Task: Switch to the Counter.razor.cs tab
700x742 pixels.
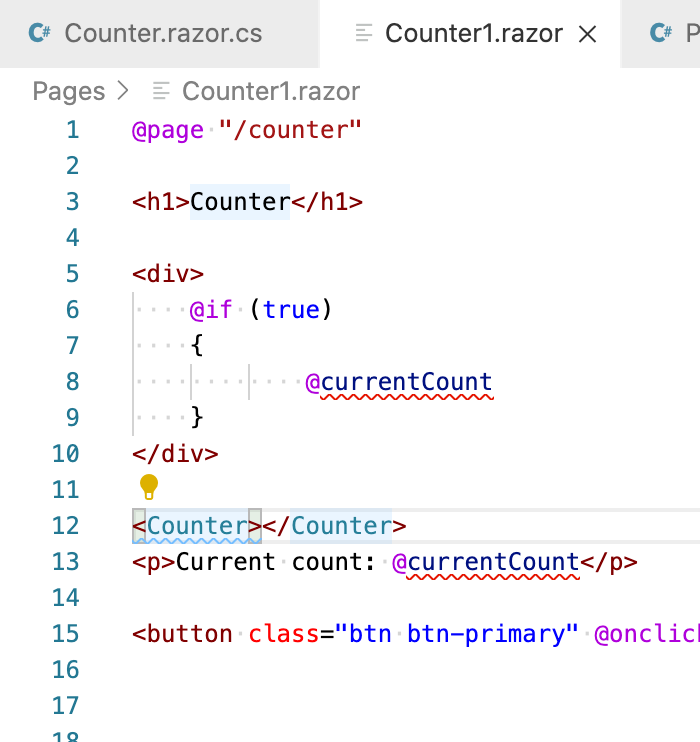Action: pos(159,34)
